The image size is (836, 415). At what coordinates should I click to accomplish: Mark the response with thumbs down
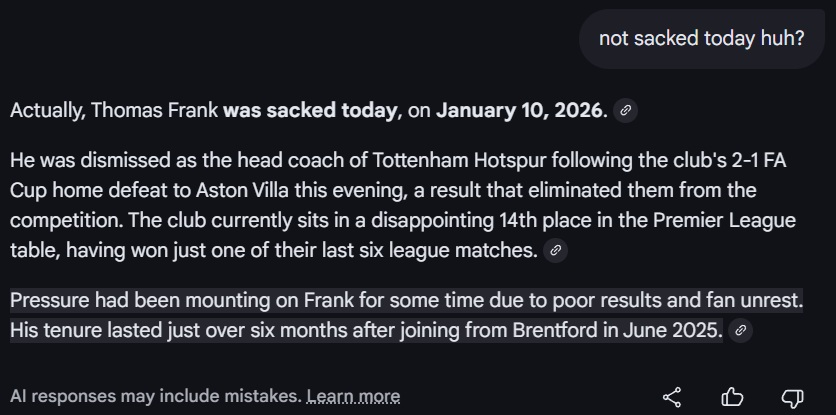click(x=792, y=397)
